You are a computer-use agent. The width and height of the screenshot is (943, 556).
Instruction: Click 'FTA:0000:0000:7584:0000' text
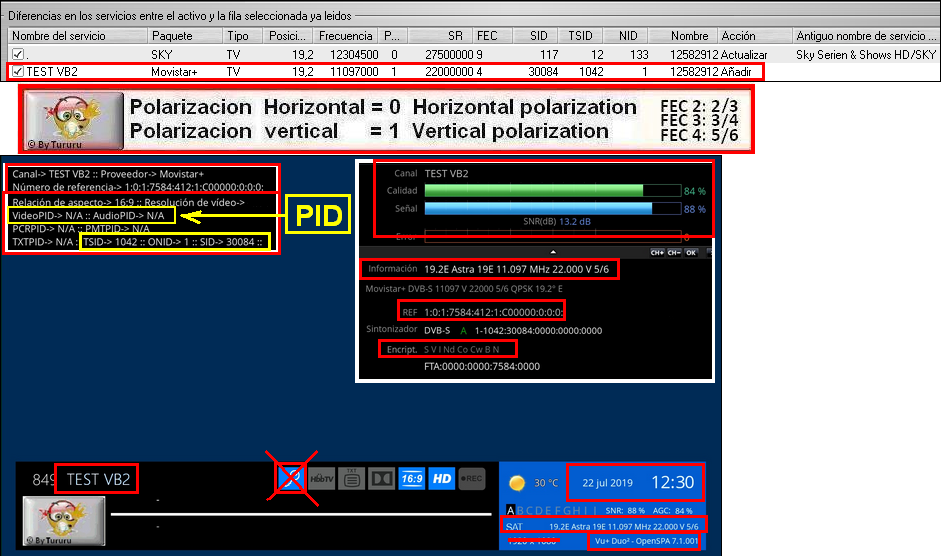click(x=482, y=367)
